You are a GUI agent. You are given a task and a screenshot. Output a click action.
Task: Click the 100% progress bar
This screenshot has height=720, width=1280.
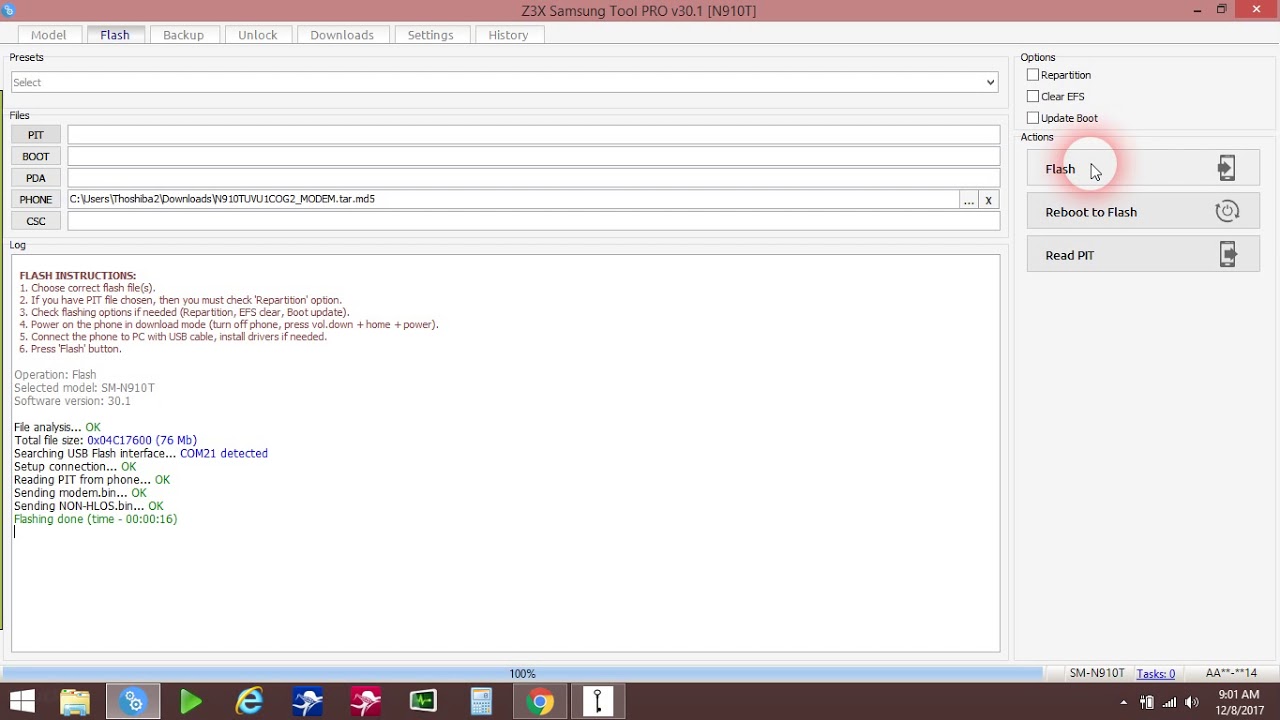tap(522, 673)
